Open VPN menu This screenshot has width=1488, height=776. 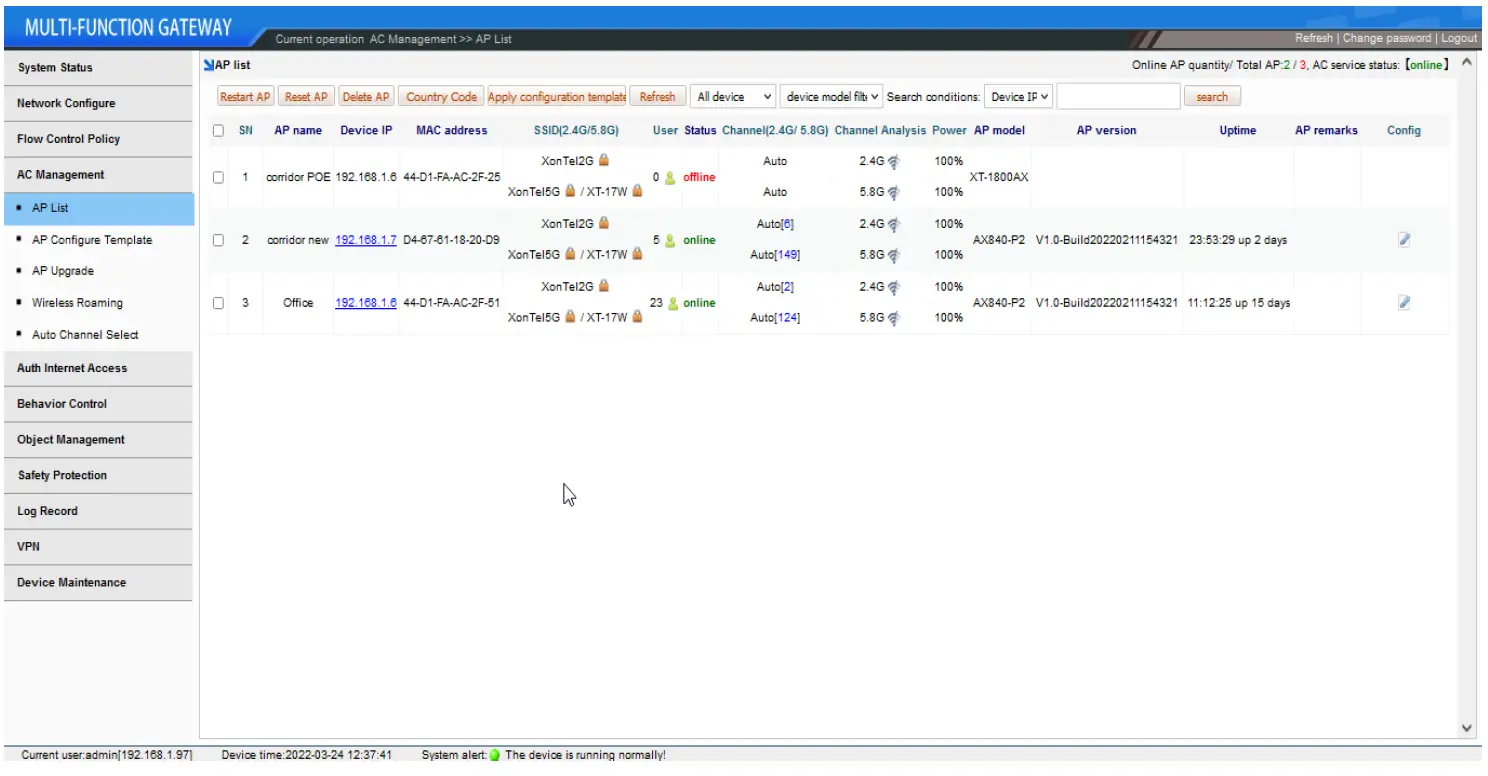(97, 547)
